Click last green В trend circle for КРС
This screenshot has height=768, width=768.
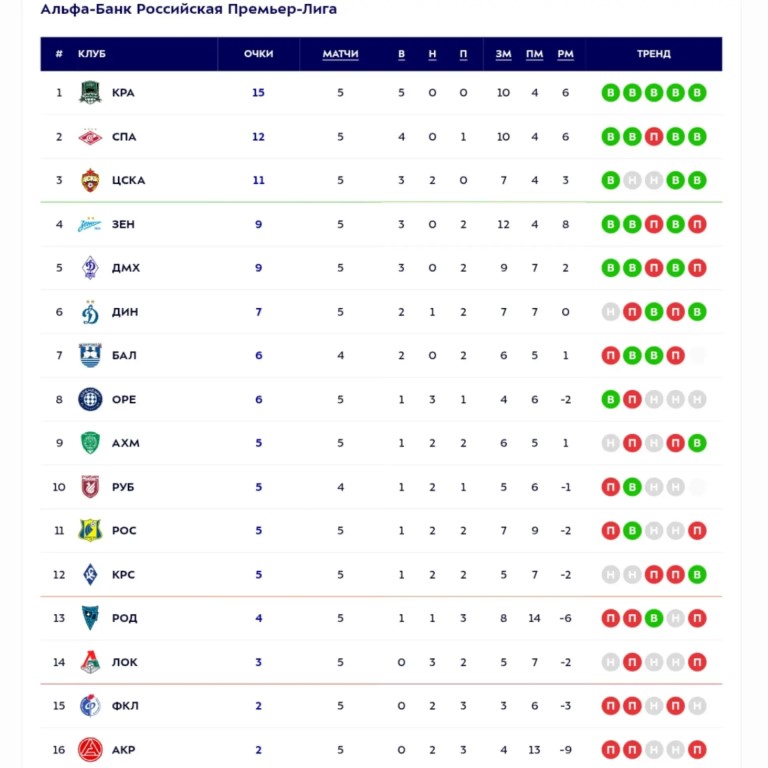(x=697, y=575)
